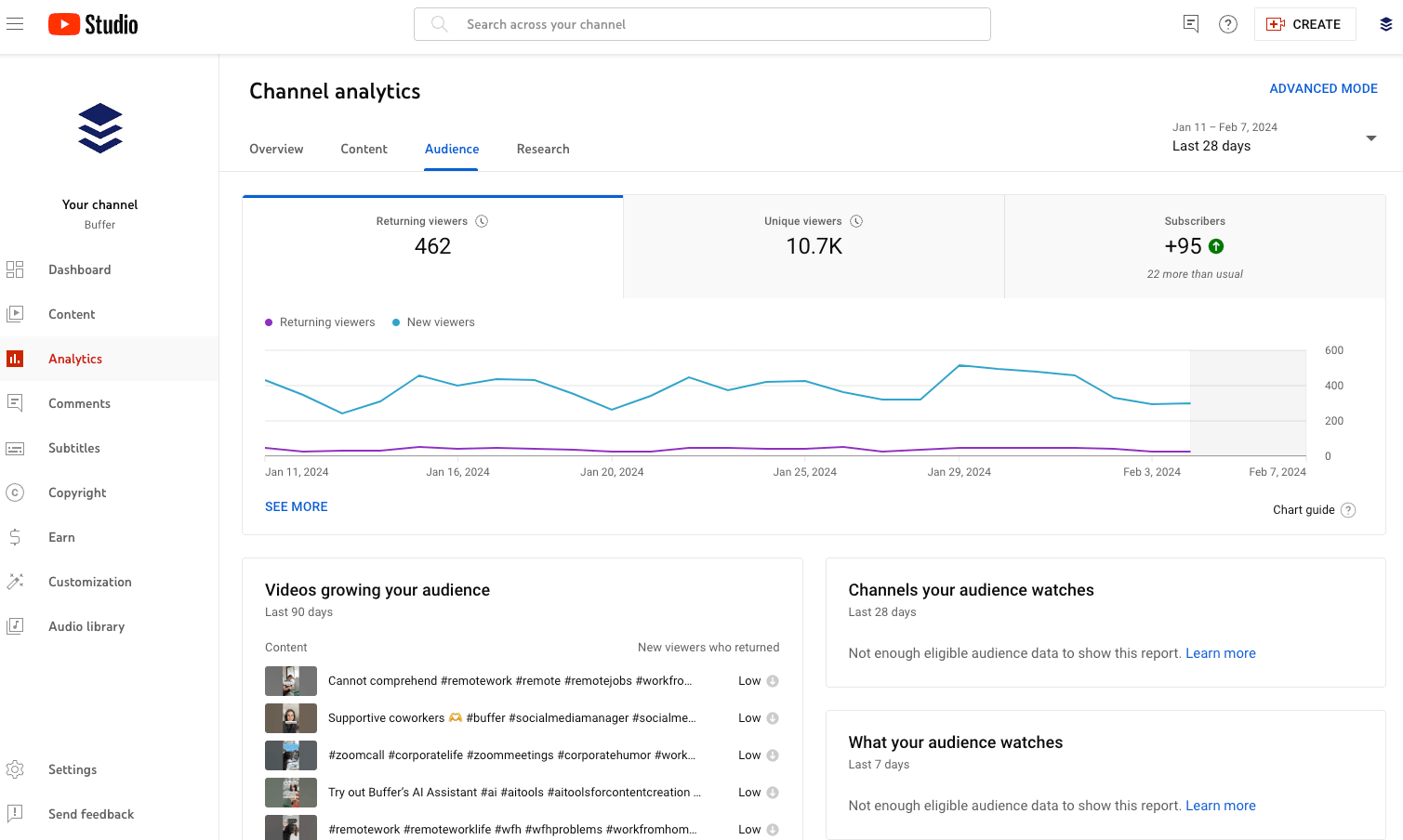Expand the SEE MORE chart details
Viewport: 1403px width, 840px height.
296,506
